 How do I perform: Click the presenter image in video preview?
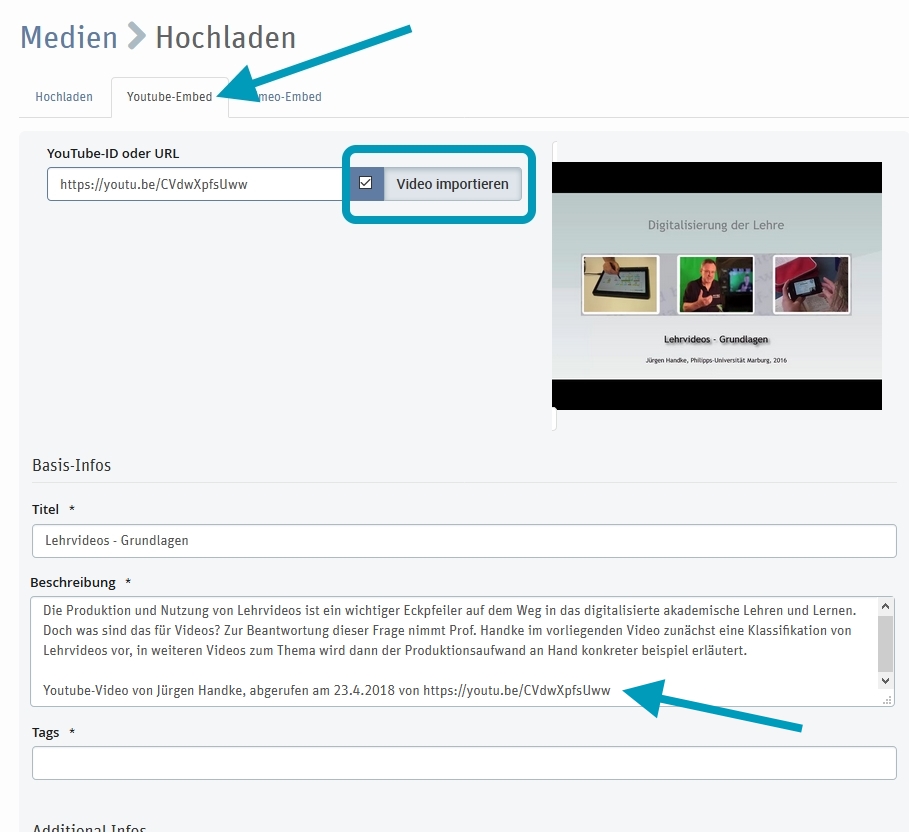715,284
